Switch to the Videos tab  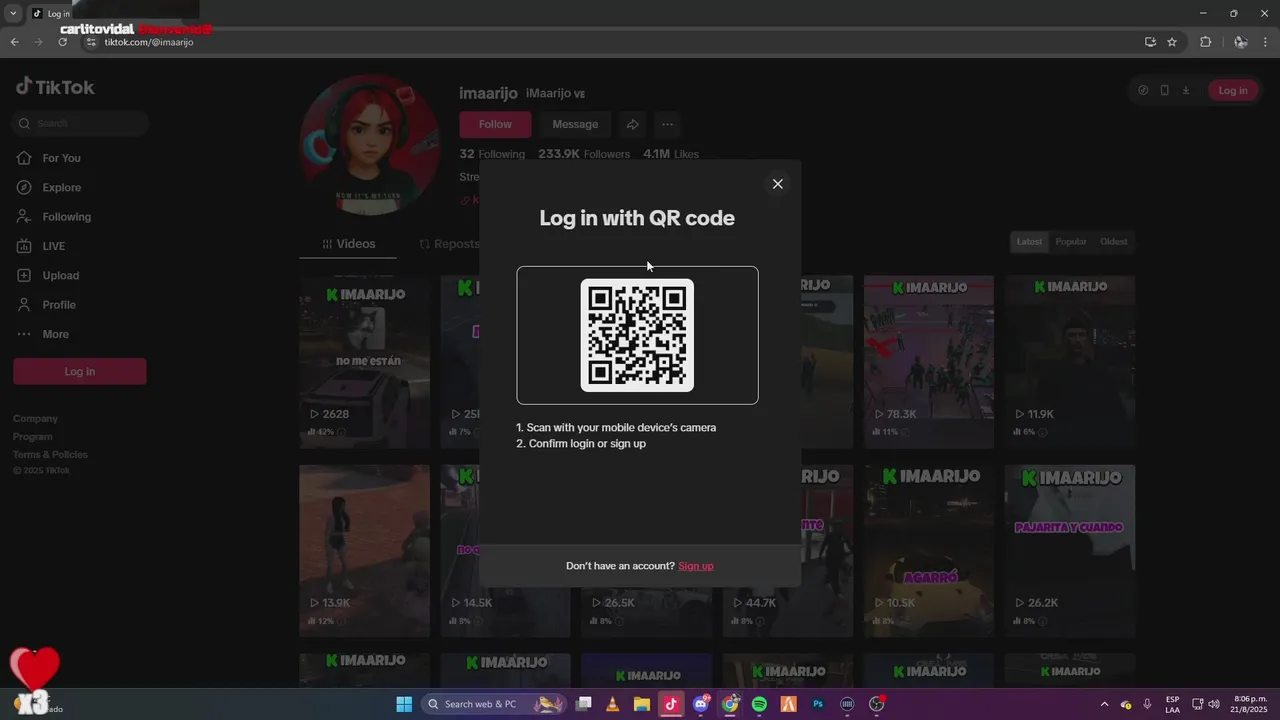click(348, 244)
